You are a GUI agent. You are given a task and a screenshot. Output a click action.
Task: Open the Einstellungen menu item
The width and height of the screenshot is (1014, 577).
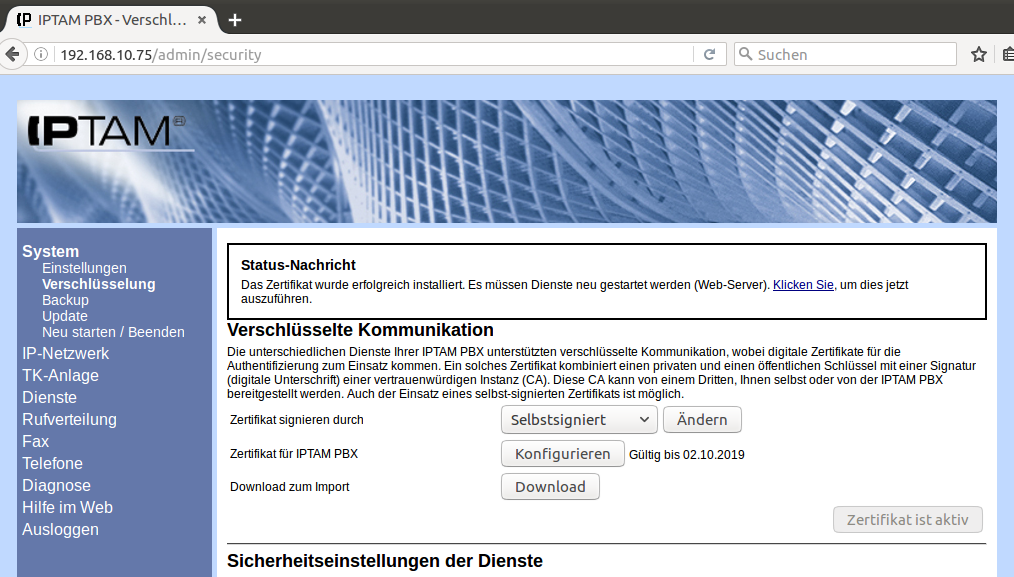(x=84, y=268)
